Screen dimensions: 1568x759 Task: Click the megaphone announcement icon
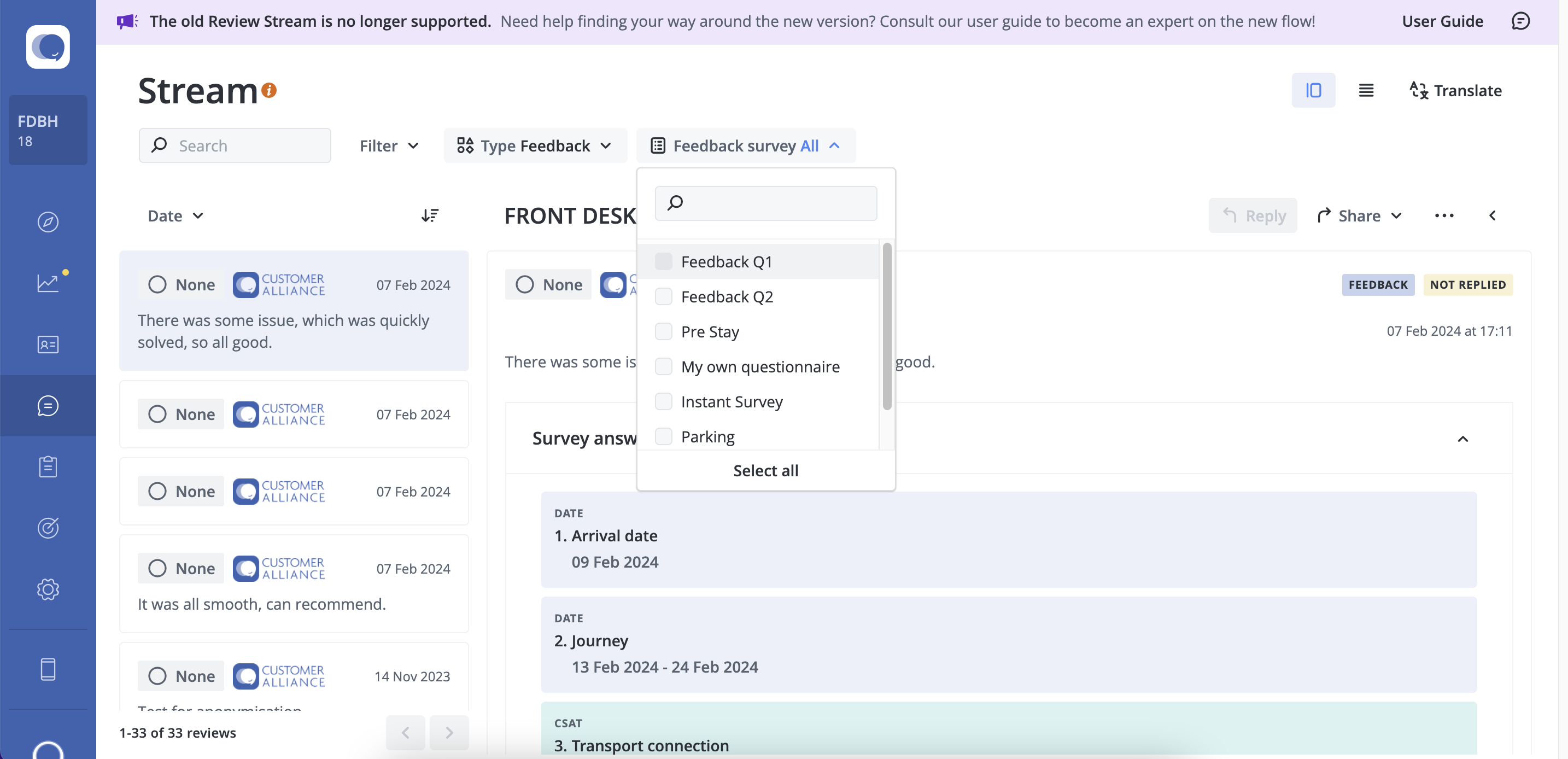[127, 21]
